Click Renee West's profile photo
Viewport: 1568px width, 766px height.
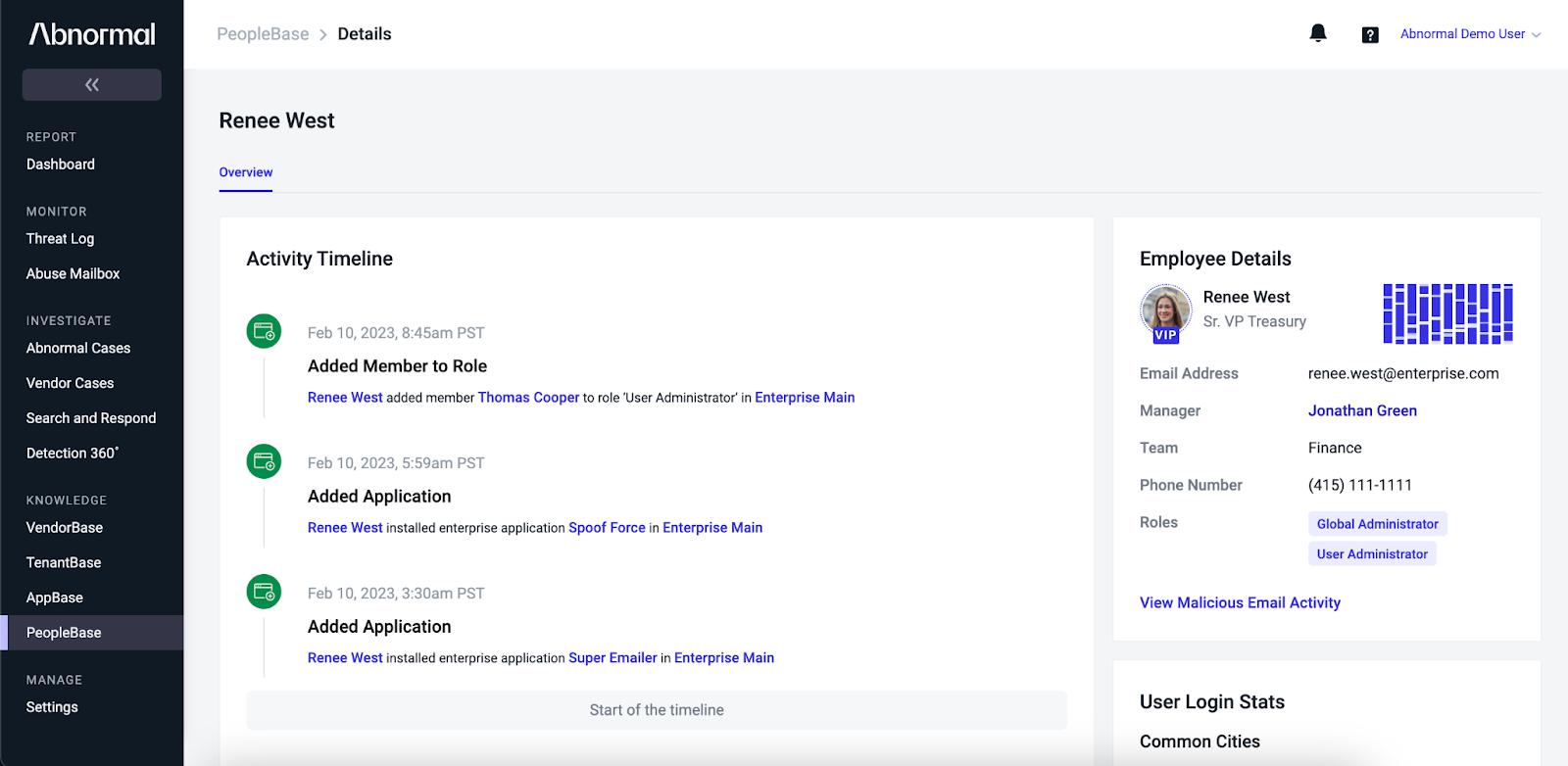tap(1165, 310)
